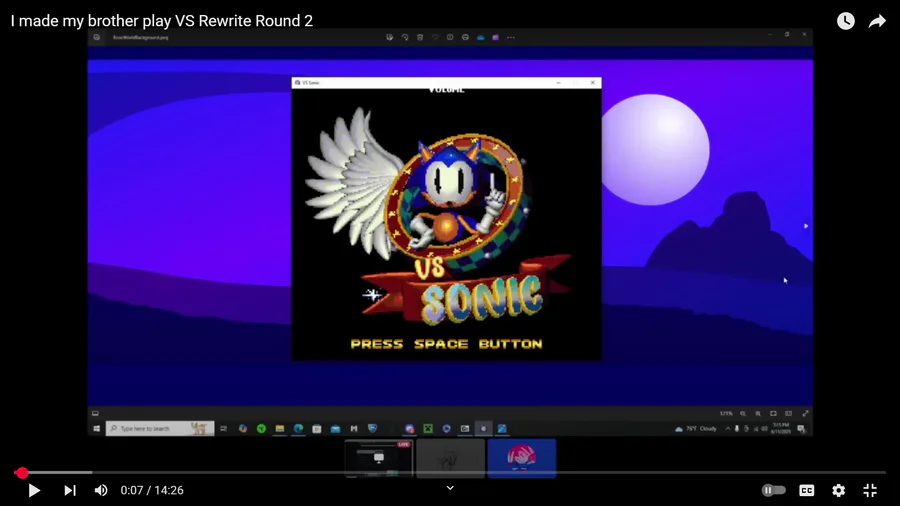900x506 pixels.
Task: Play the video
Action: tap(34, 491)
